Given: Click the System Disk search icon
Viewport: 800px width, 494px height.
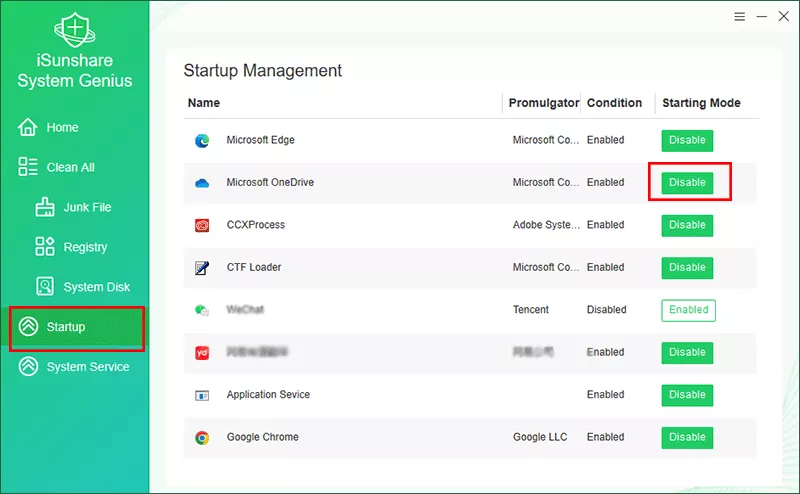Looking at the screenshot, I should pos(45,286).
